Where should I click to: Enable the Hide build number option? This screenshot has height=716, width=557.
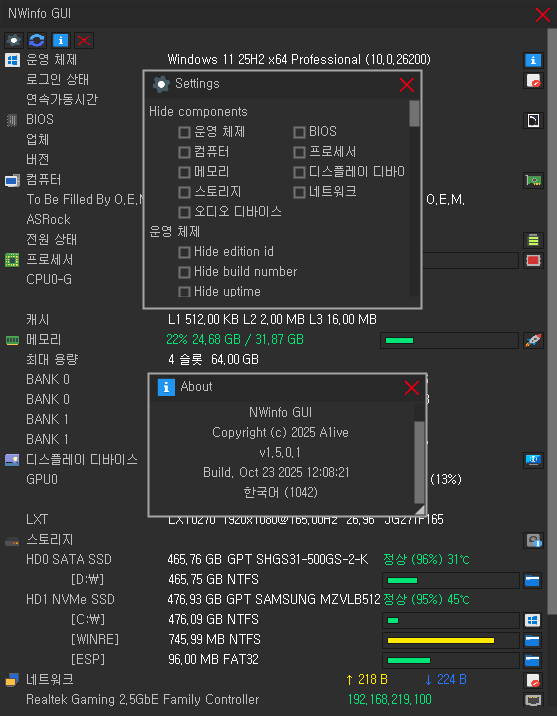click(x=184, y=272)
